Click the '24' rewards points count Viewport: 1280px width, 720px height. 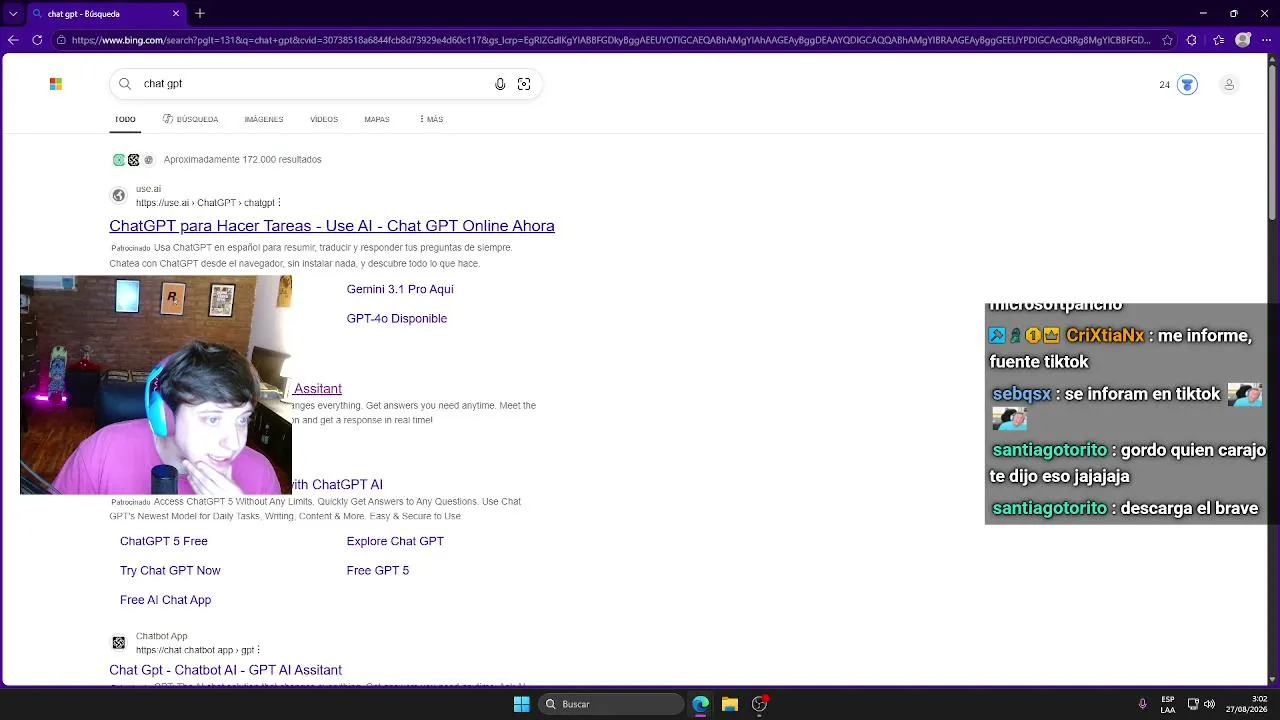coord(1164,85)
